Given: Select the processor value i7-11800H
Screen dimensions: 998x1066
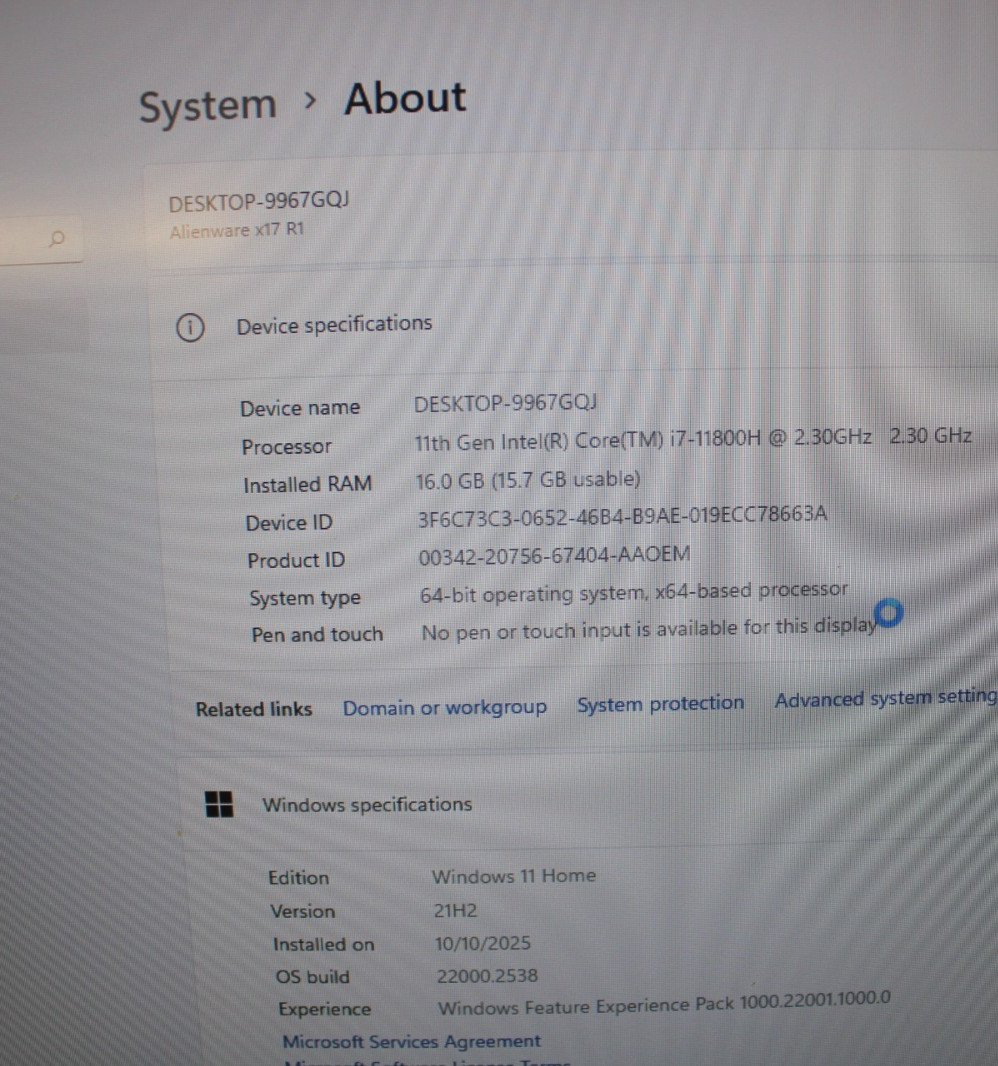Looking at the screenshot, I should click(x=693, y=439).
